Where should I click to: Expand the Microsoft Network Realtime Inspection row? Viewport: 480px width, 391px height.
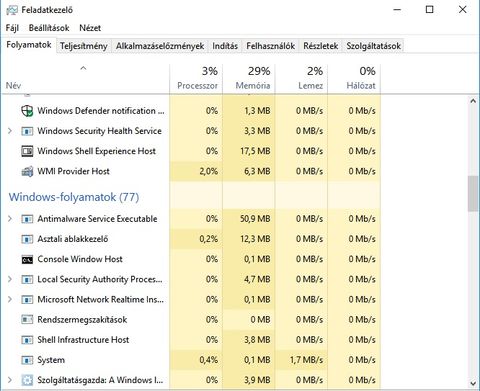point(10,299)
